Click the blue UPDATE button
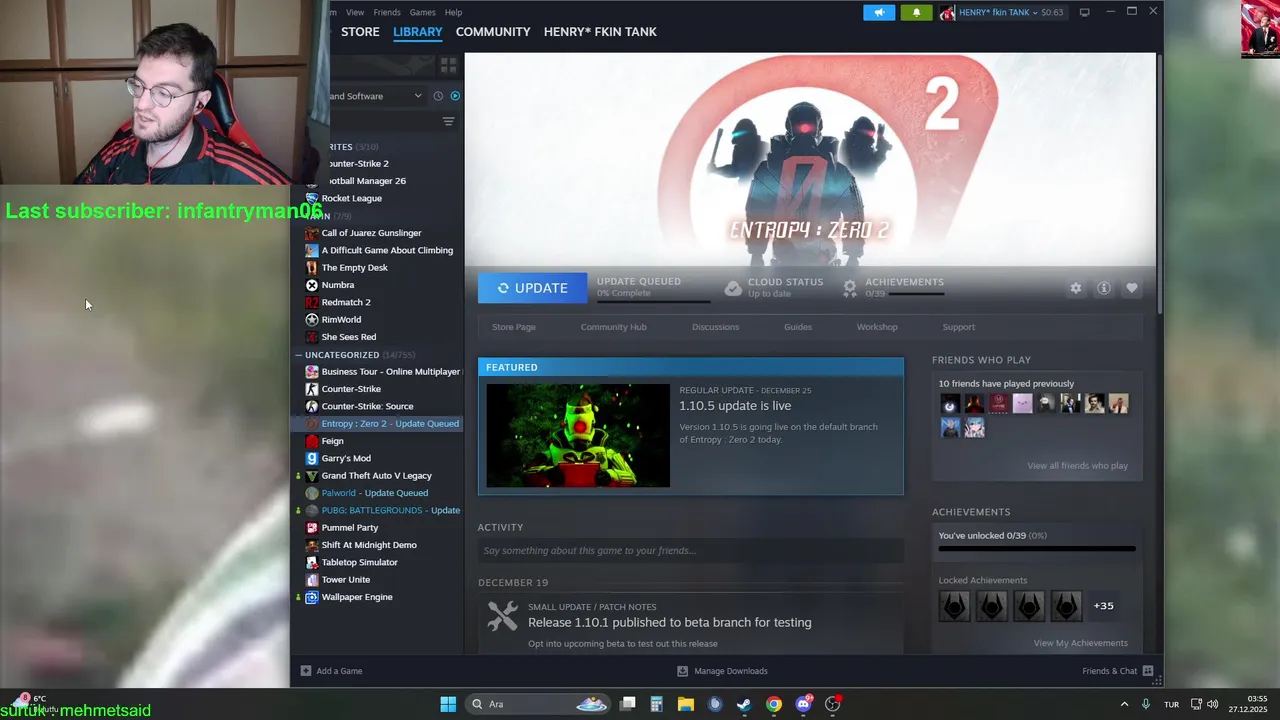The image size is (1280, 720). pyautogui.click(x=532, y=288)
